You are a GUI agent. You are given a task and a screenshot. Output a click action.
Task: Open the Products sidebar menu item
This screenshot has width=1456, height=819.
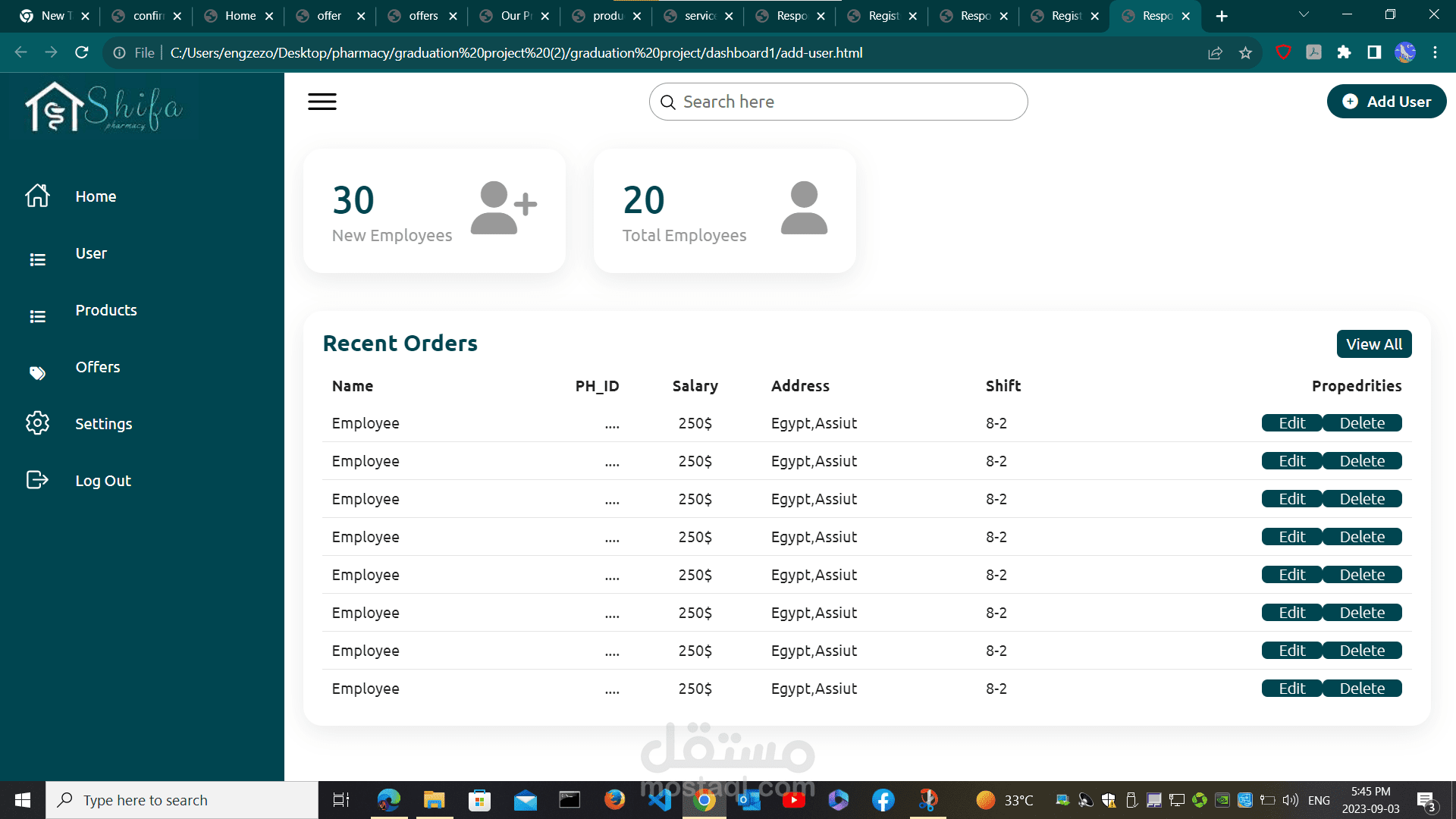point(106,310)
